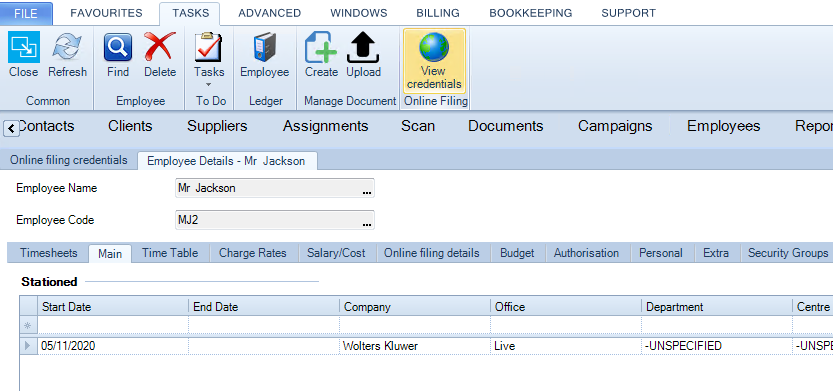Click the Create document icon
The width and height of the screenshot is (833, 391).
coord(321,47)
